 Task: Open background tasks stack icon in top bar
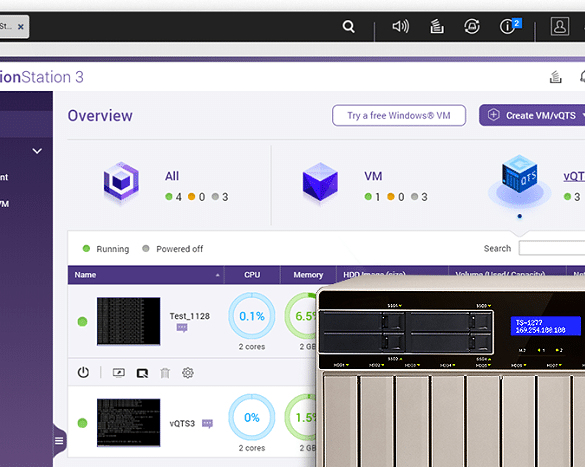click(x=437, y=26)
